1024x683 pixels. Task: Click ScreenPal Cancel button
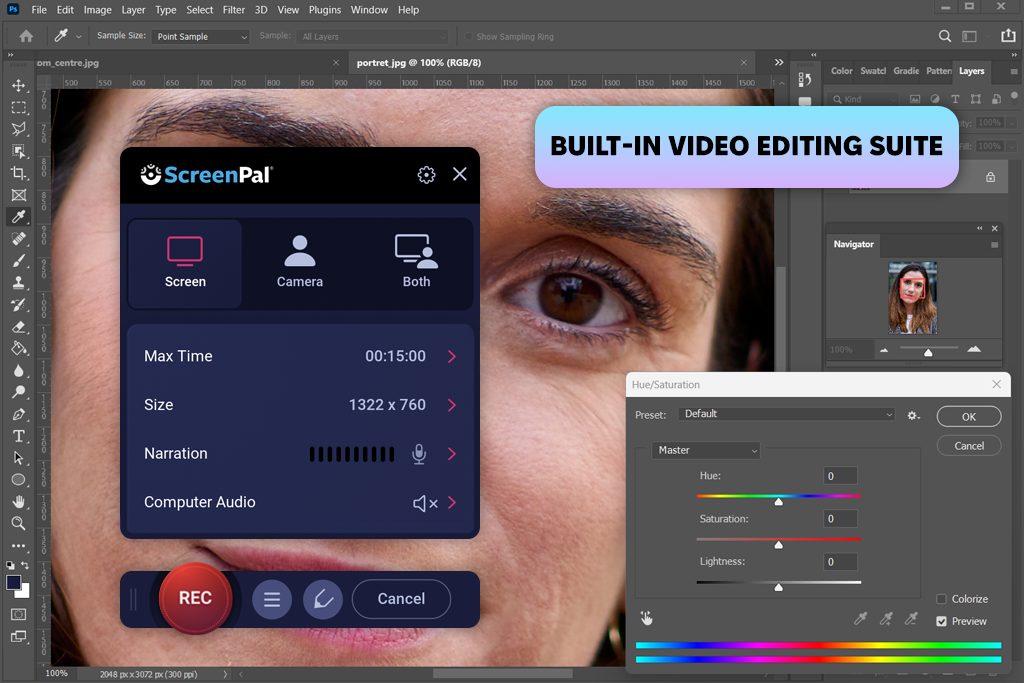pyautogui.click(x=401, y=599)
